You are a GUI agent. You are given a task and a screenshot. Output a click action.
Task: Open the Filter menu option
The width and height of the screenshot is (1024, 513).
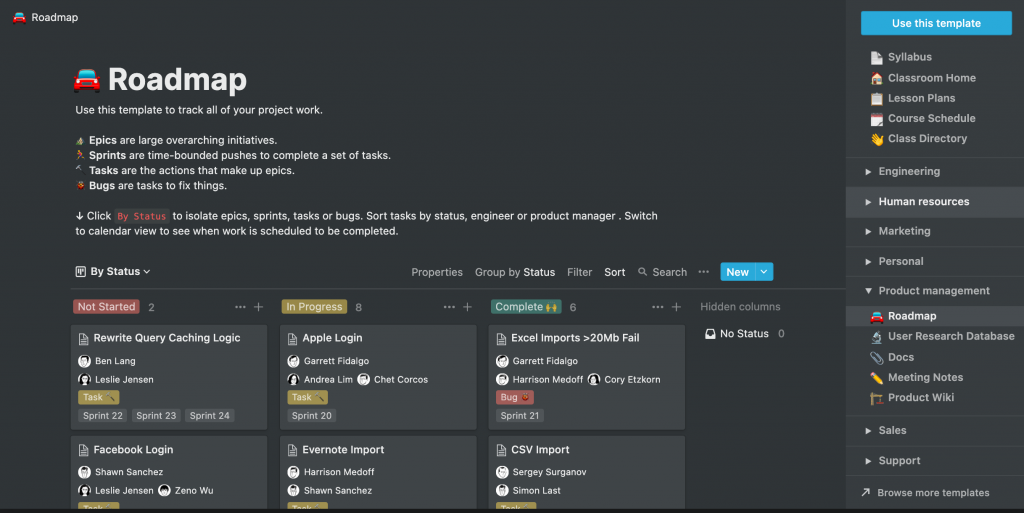click(x=579, y=272)
